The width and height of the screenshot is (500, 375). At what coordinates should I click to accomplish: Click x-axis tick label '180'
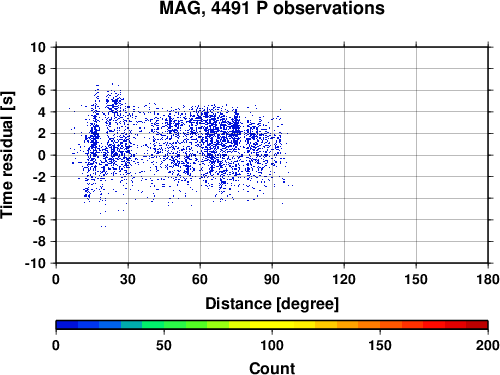[488, 279]
